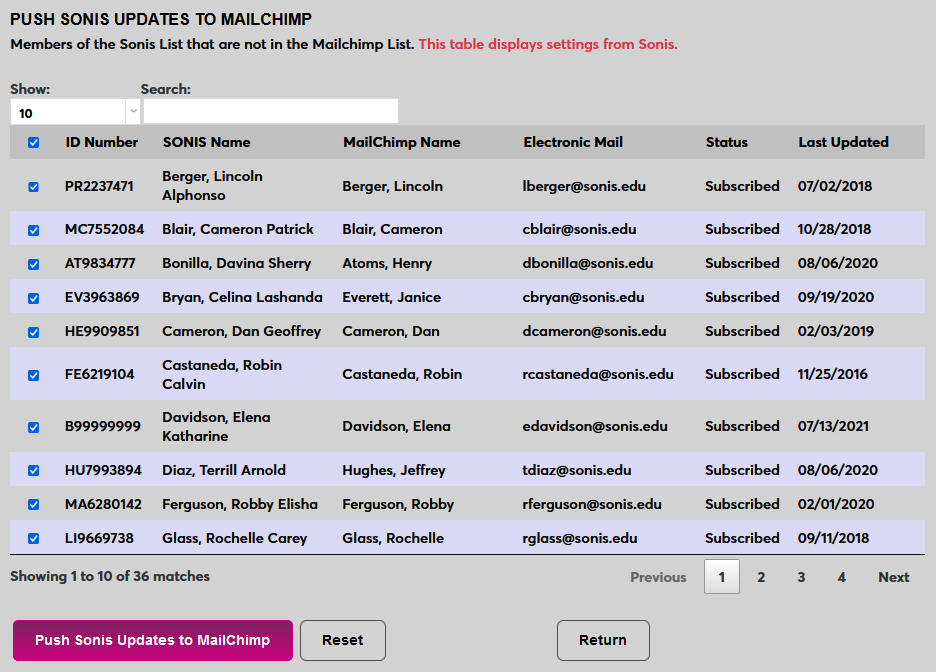Image resolution: width=936 pixels, height=672 pixels.
Task: Click date 11/25/2016 in Last Updated
Action: pyautogui.click(x=833, y=374)
